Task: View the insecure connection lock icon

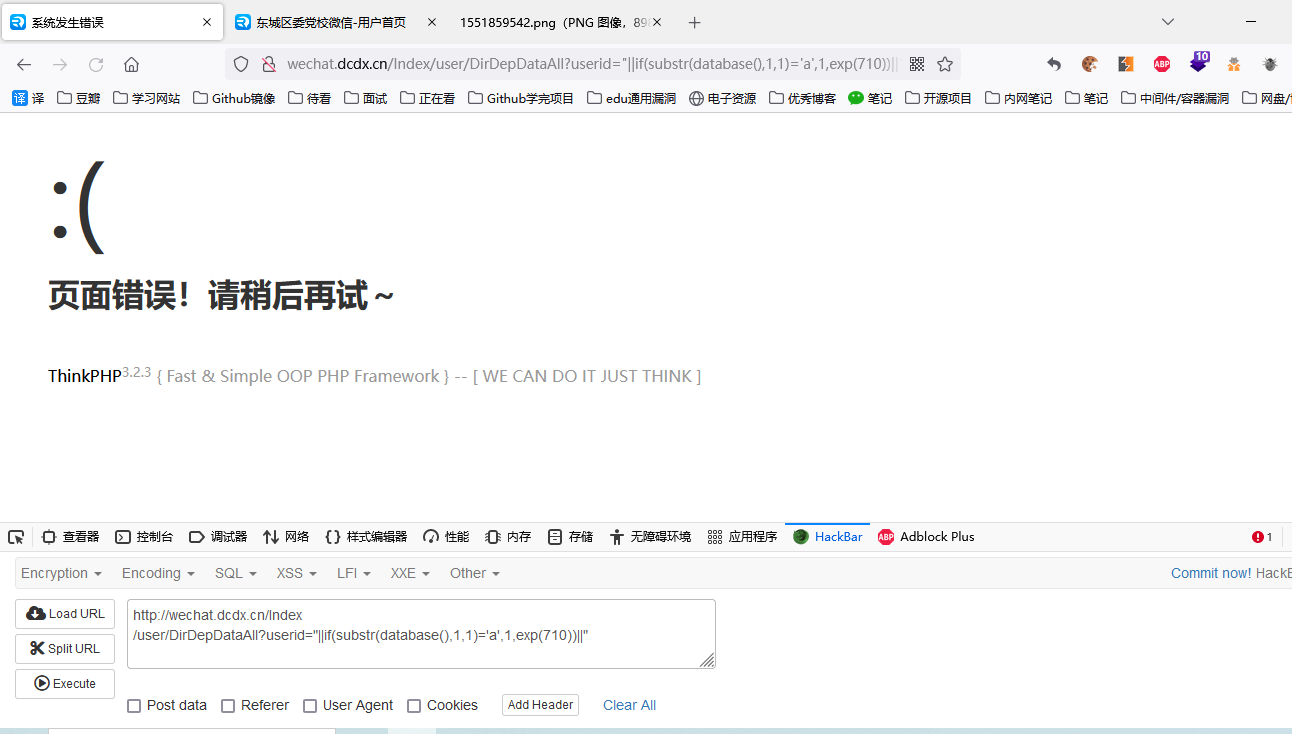Action: [x=268, y=64]
